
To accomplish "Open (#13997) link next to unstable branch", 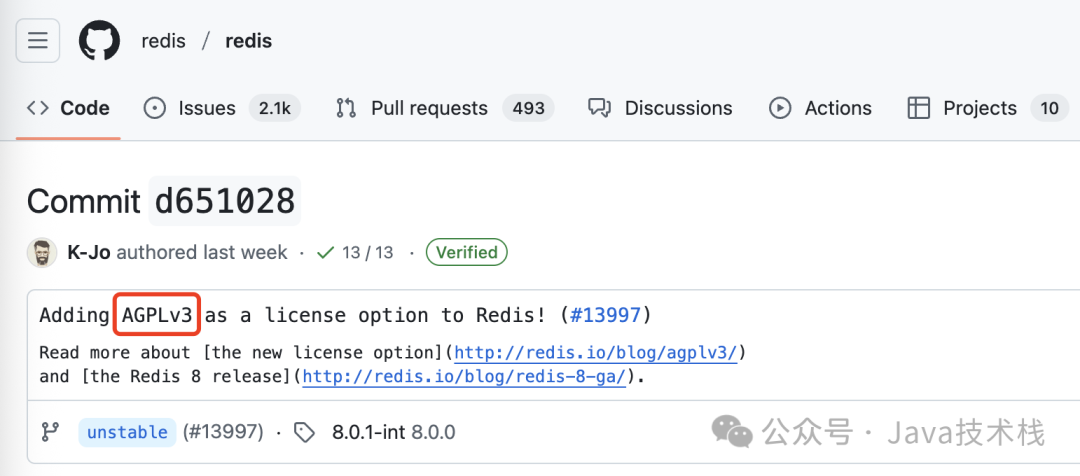I will (x=223, y=433).
